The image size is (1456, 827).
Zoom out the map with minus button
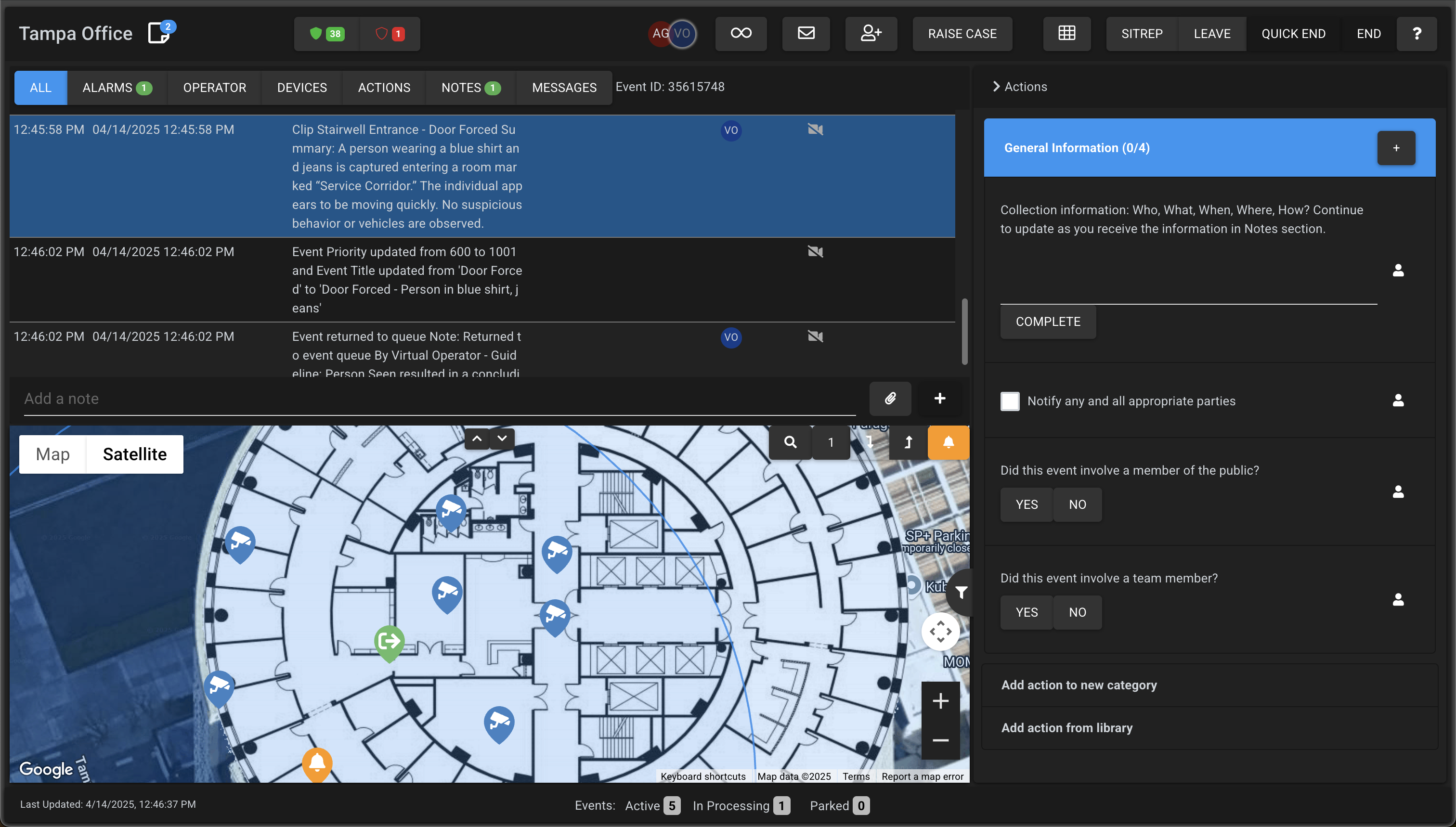point(940,740)
